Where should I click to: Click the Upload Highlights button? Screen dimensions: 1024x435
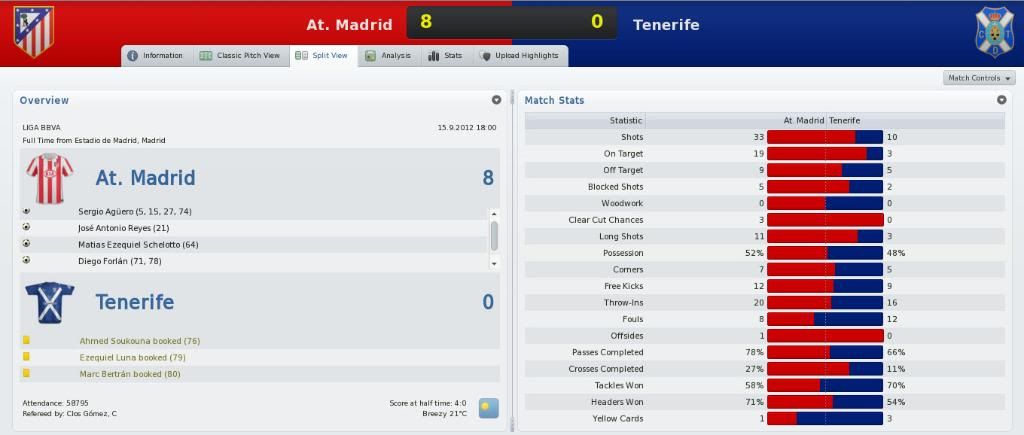click(520, 56)
